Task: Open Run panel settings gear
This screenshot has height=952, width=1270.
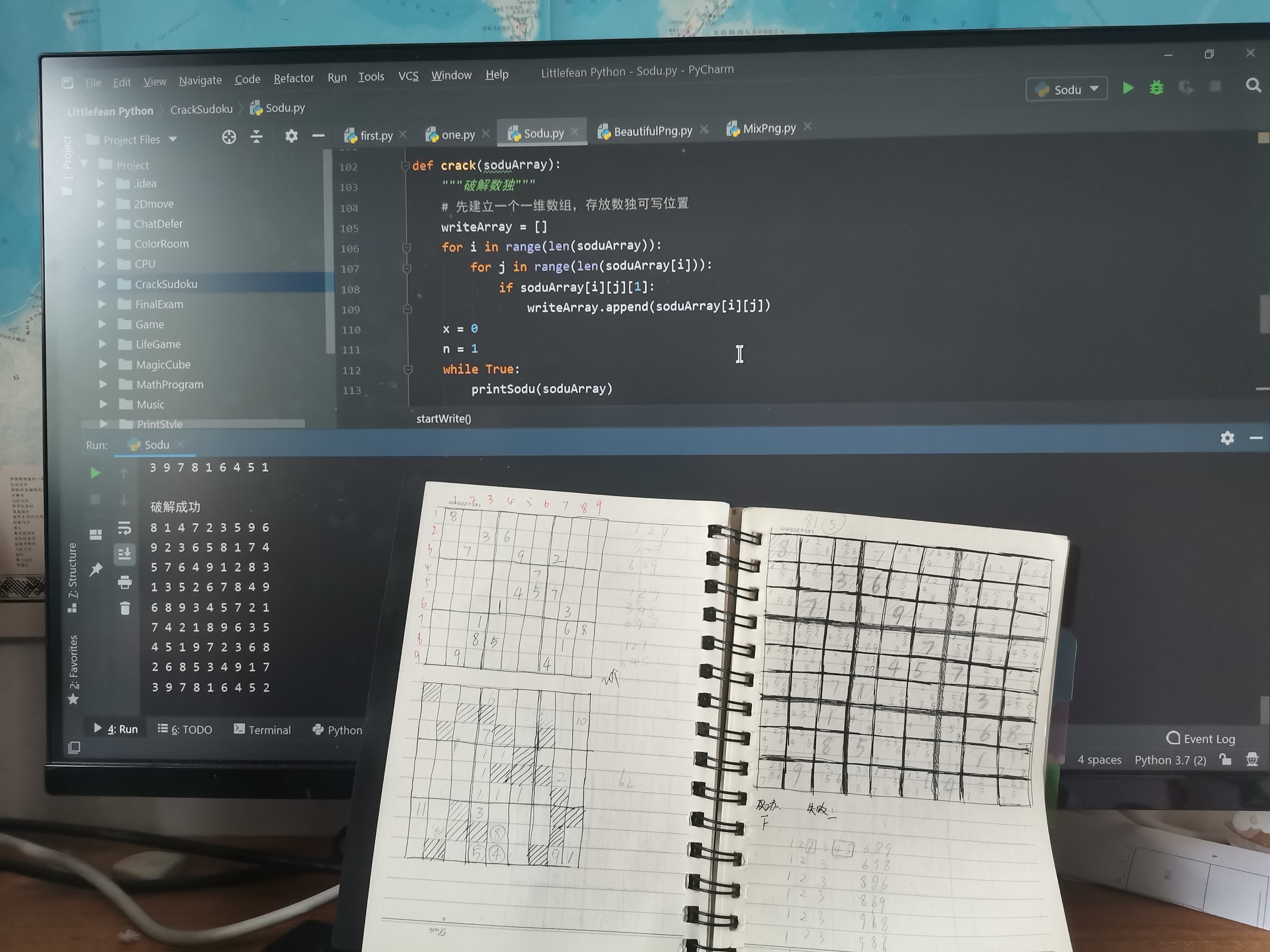Action: 1227,439
